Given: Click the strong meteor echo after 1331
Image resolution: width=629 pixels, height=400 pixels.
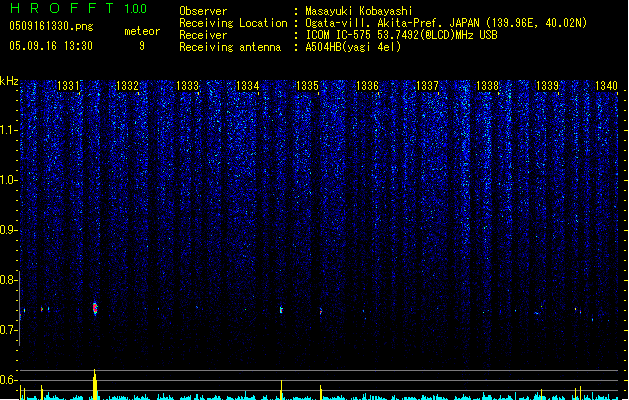Looking at the screenshot, I should 95,308.
